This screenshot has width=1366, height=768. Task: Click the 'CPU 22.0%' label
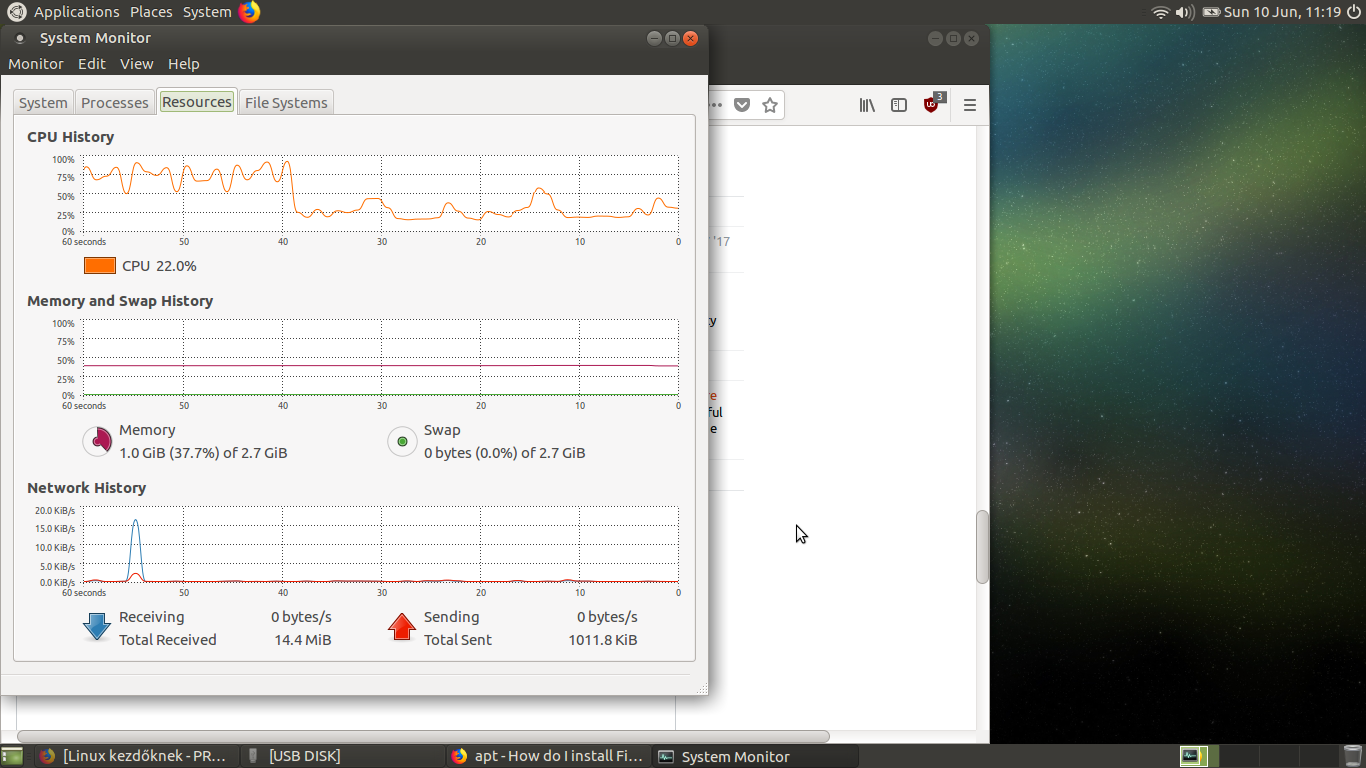(x=159, y=266)
